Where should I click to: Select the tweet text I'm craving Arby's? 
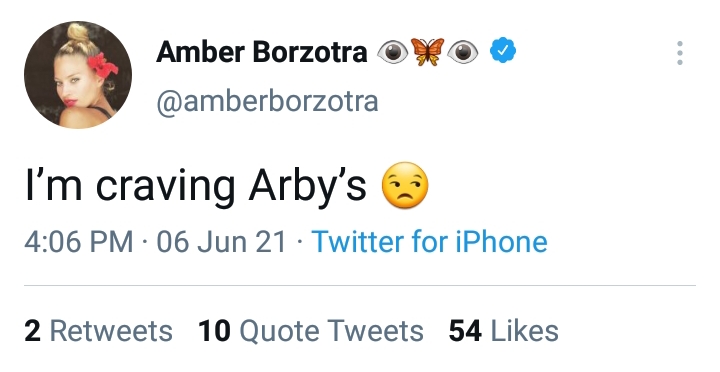coord(196,186)
